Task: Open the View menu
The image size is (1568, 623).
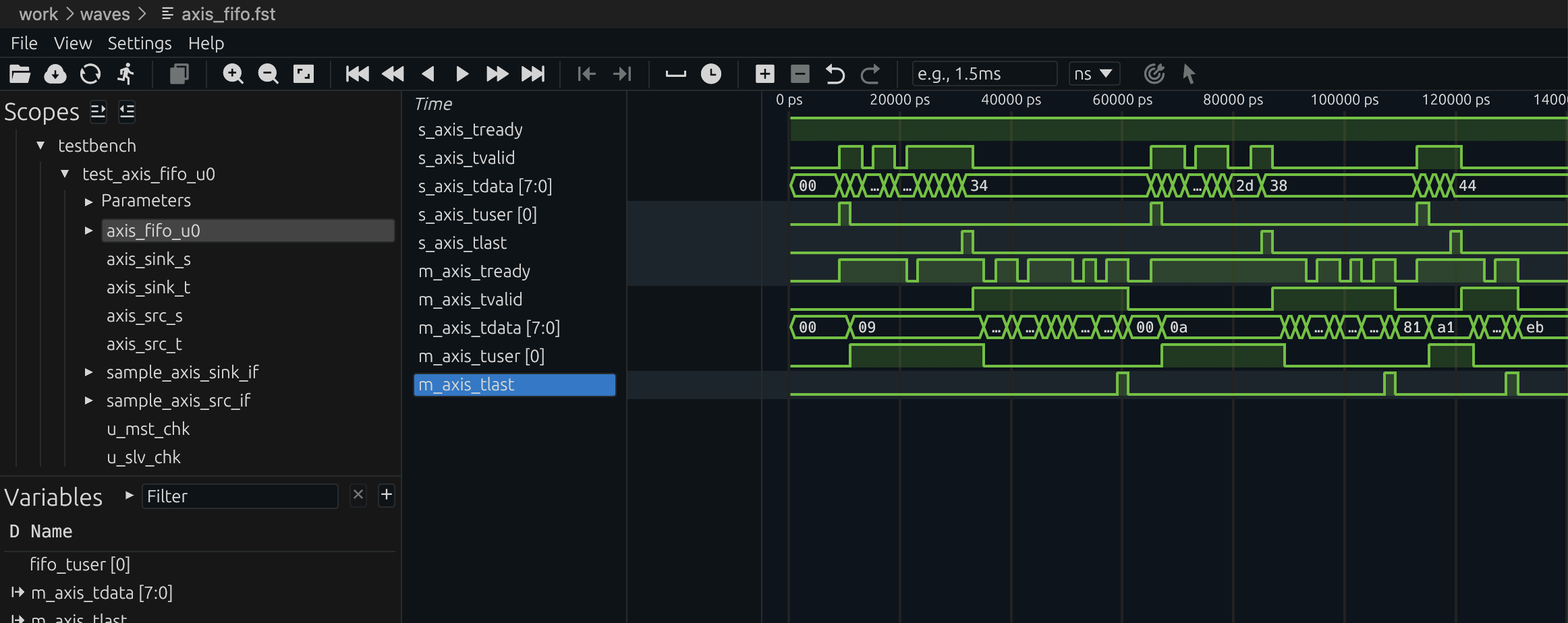Action: [x=73, y=43]
